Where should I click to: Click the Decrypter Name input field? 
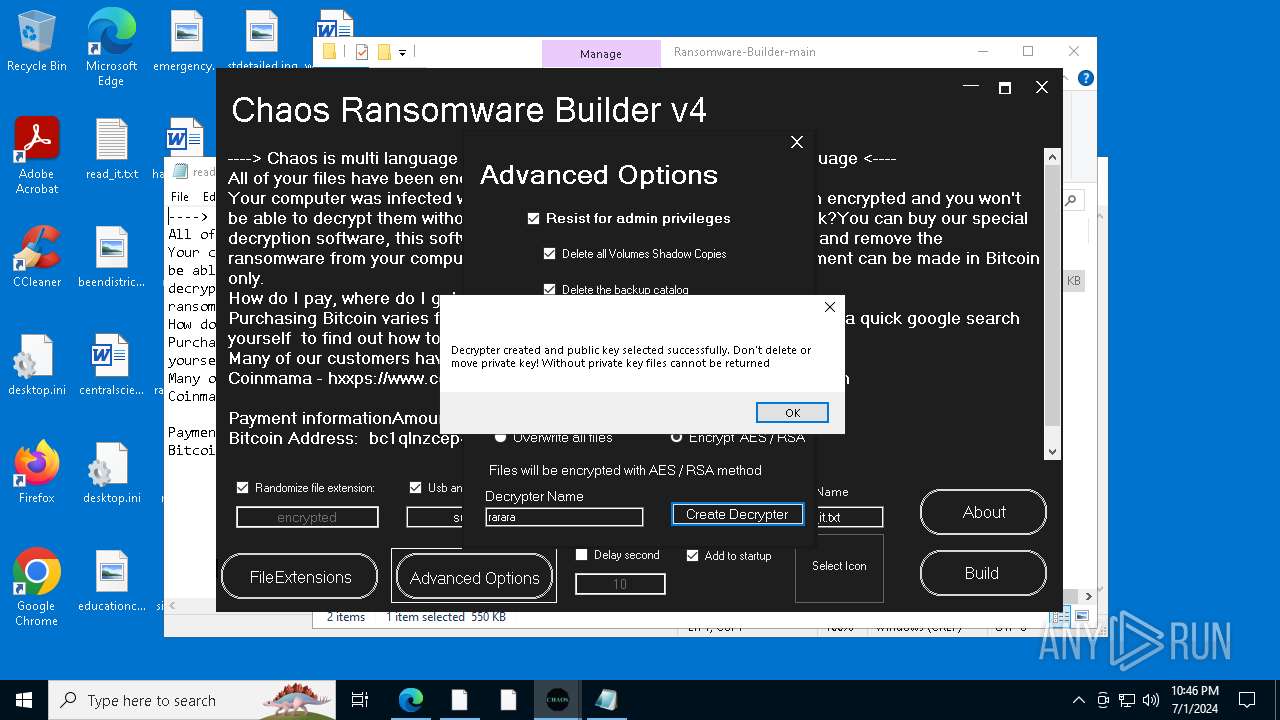(x=564, y=517)
